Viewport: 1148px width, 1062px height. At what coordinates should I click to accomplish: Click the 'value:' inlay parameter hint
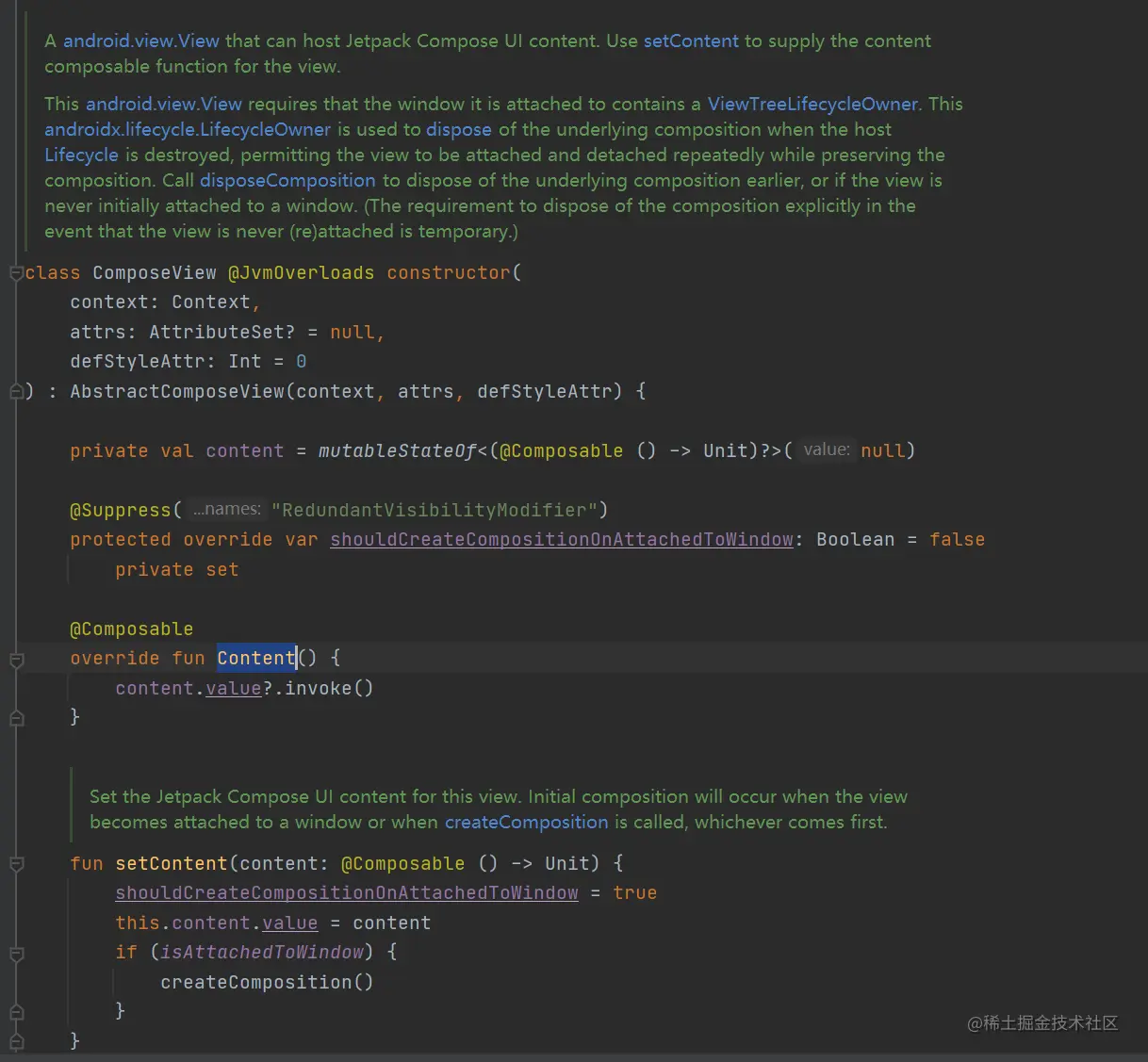coord(827,450)
